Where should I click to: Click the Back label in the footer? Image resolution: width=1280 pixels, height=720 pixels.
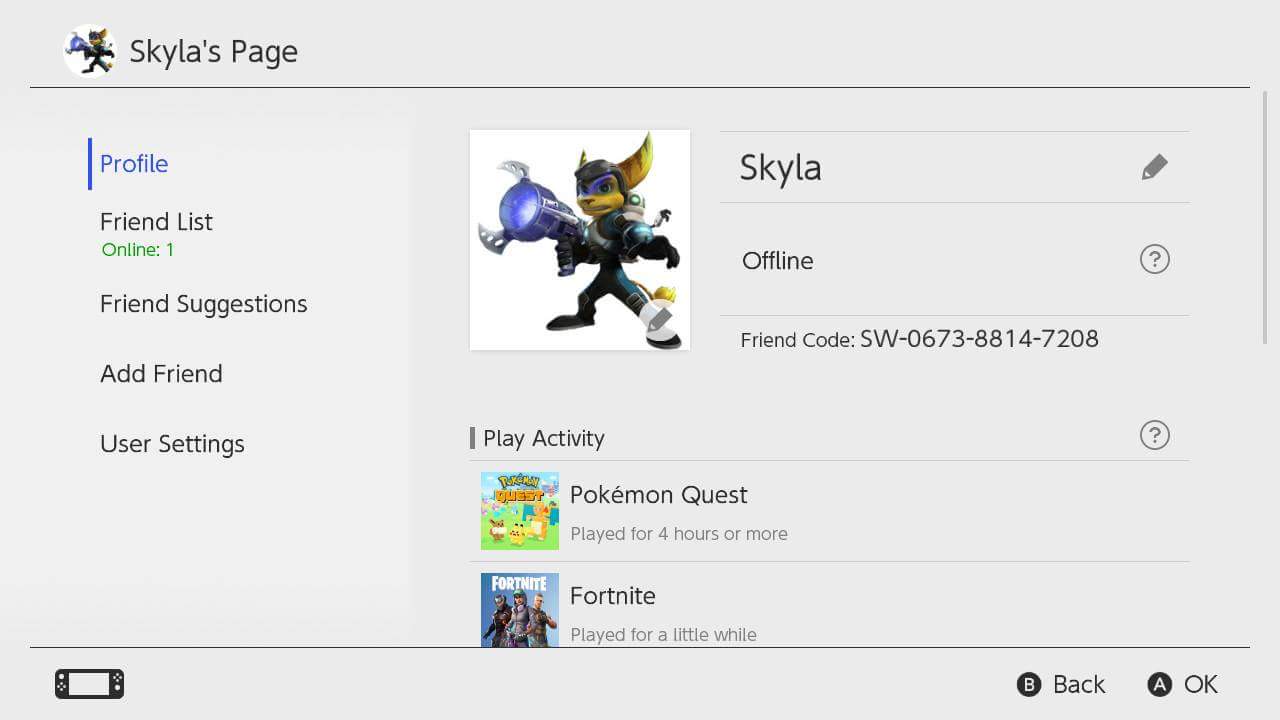click(1079, 685)
